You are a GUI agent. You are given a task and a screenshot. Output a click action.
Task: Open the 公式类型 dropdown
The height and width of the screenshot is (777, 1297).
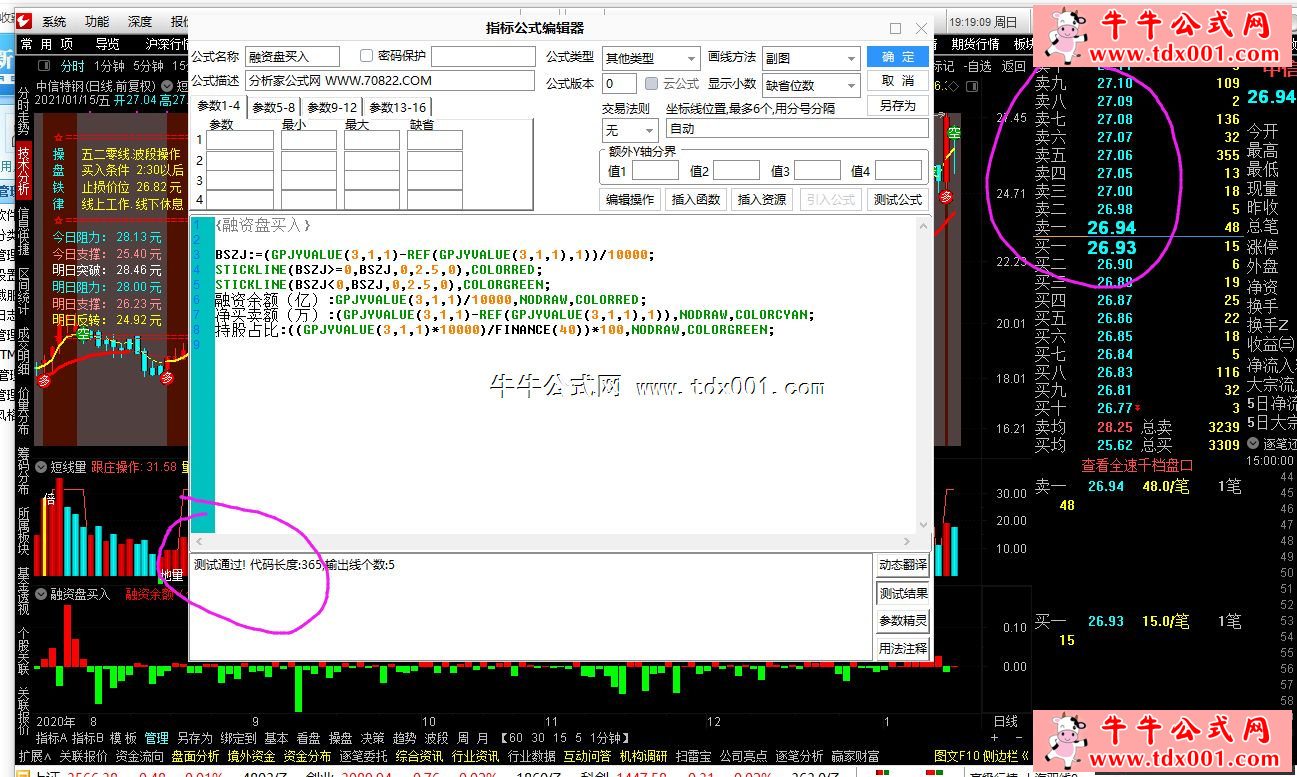pyautogui.click(x=650, y=58)
